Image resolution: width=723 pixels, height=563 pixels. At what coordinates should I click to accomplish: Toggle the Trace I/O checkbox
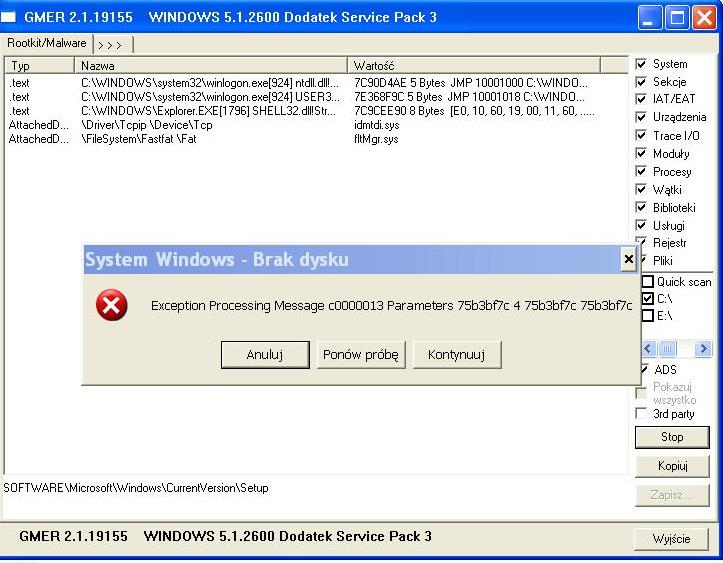tap(641, 135)
